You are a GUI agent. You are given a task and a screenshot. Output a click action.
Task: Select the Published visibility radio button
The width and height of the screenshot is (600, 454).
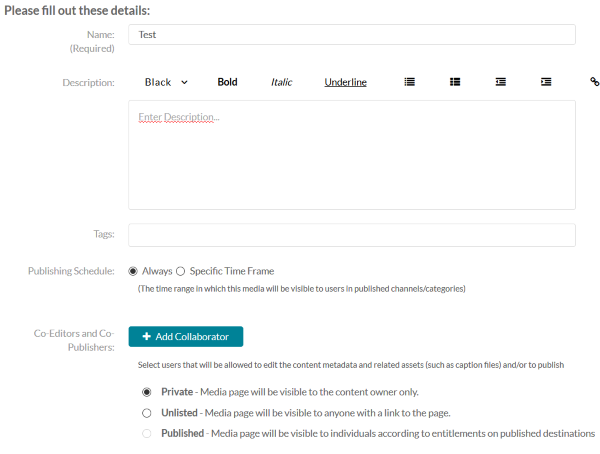pyautogui.click(x=147, y=433)
